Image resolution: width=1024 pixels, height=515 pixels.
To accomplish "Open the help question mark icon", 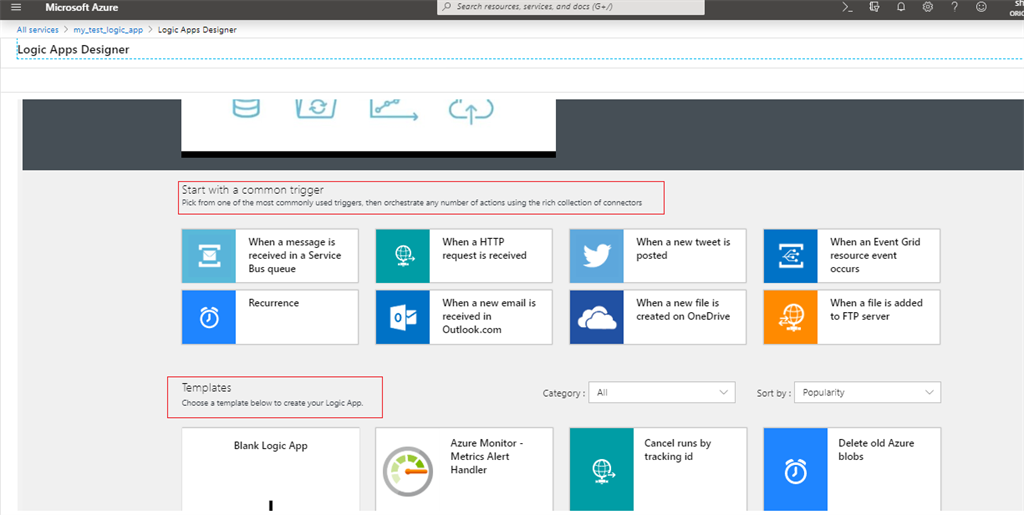I will tap(954, 7).
